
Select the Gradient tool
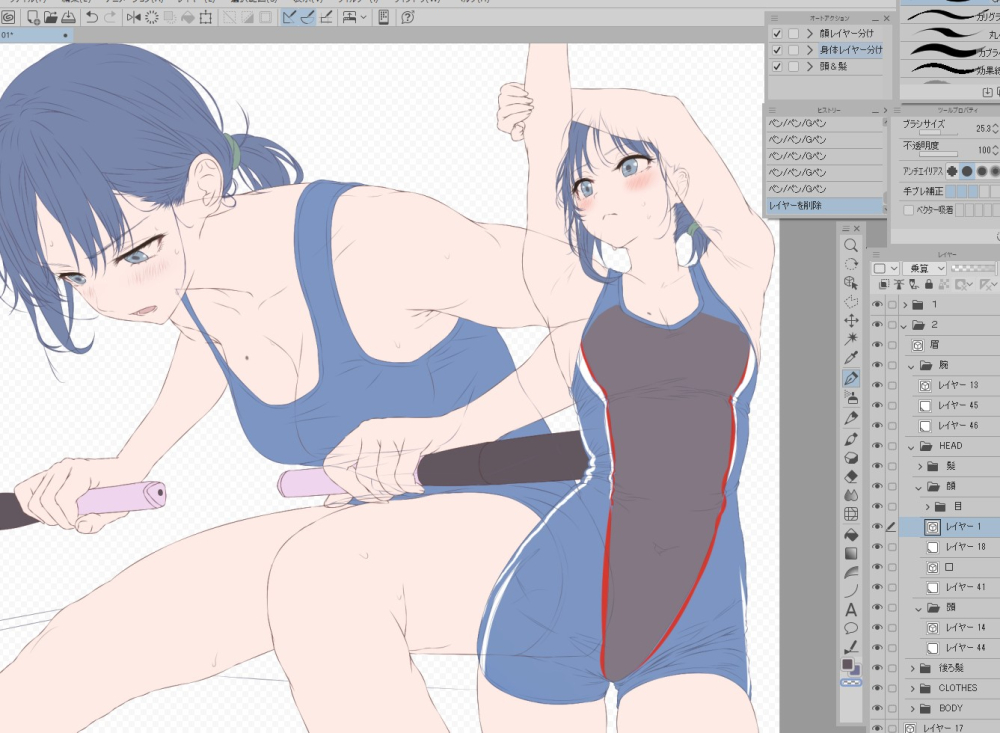[851, 553]
